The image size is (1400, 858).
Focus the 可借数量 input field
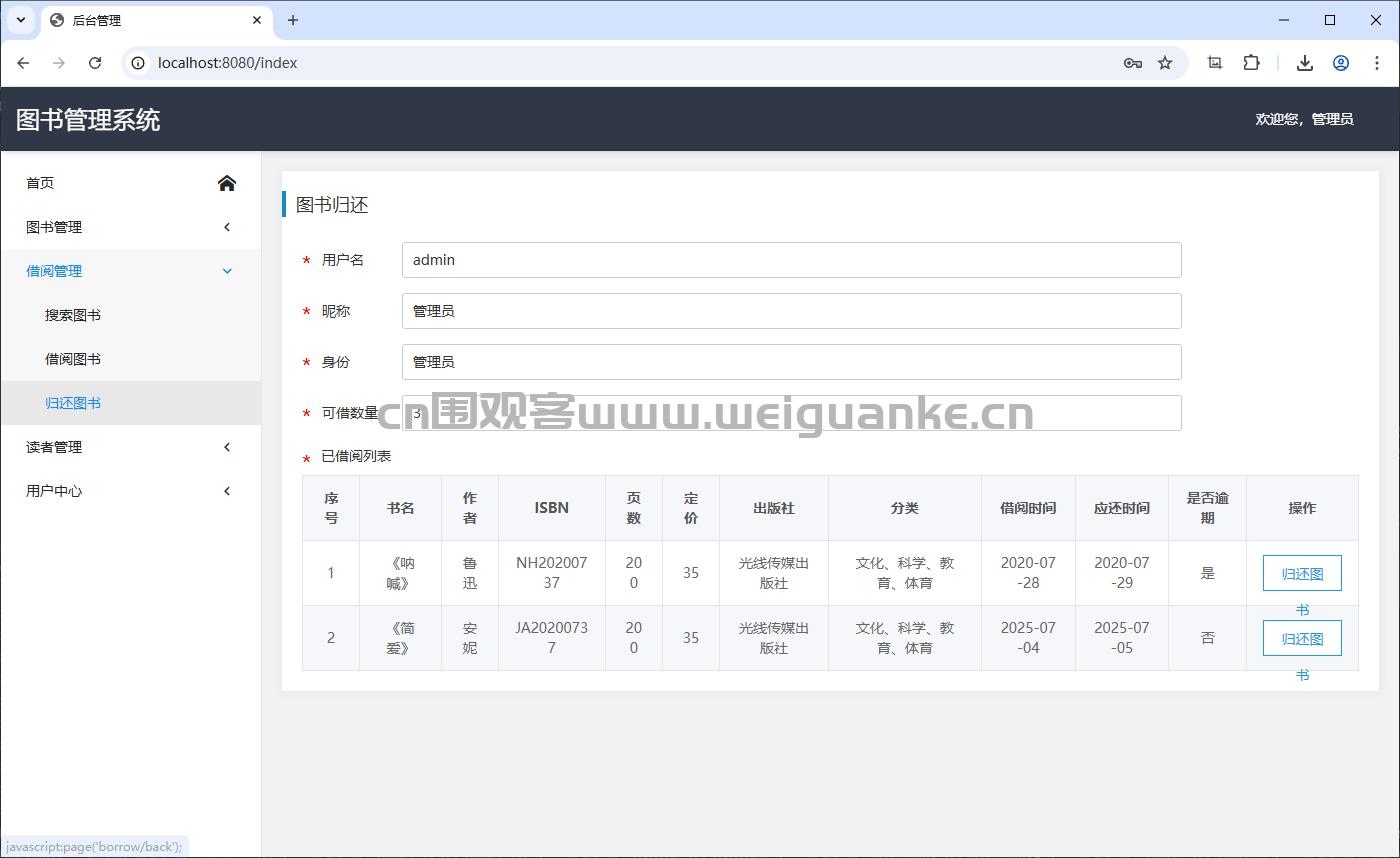791,413
